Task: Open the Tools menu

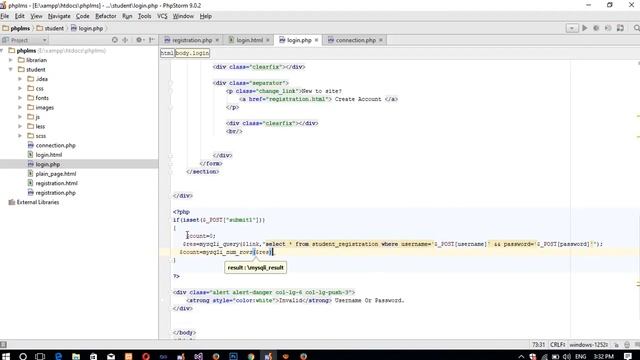Action: [x=144, y=16]
